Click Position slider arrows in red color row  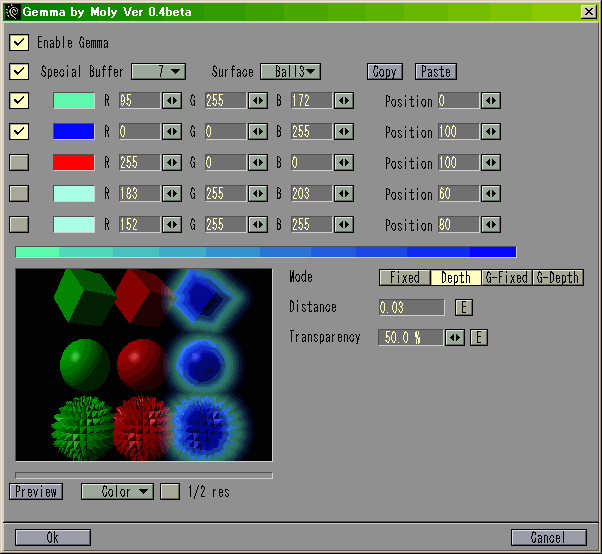(491, 162)
